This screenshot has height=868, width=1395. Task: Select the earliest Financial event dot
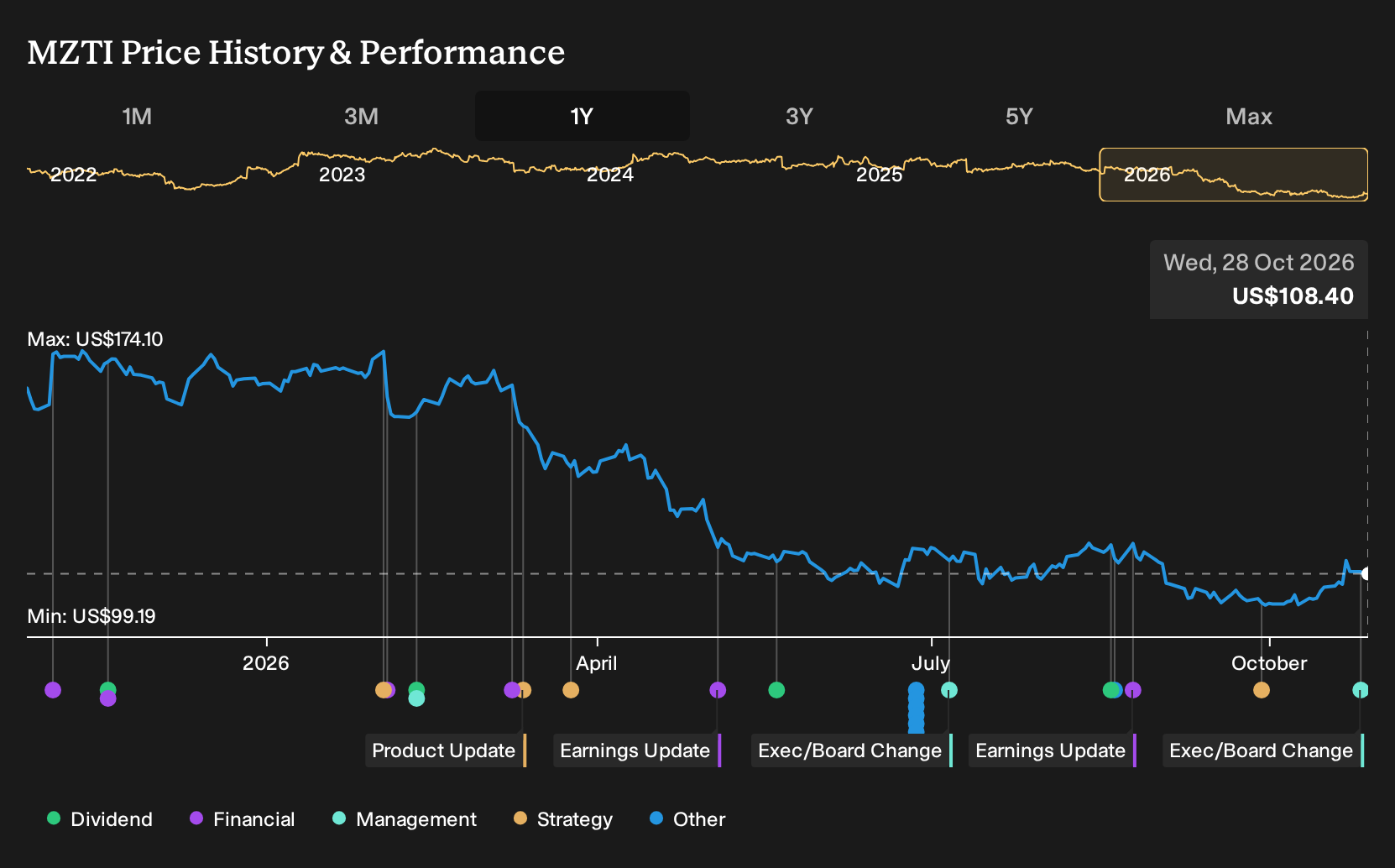53,690
